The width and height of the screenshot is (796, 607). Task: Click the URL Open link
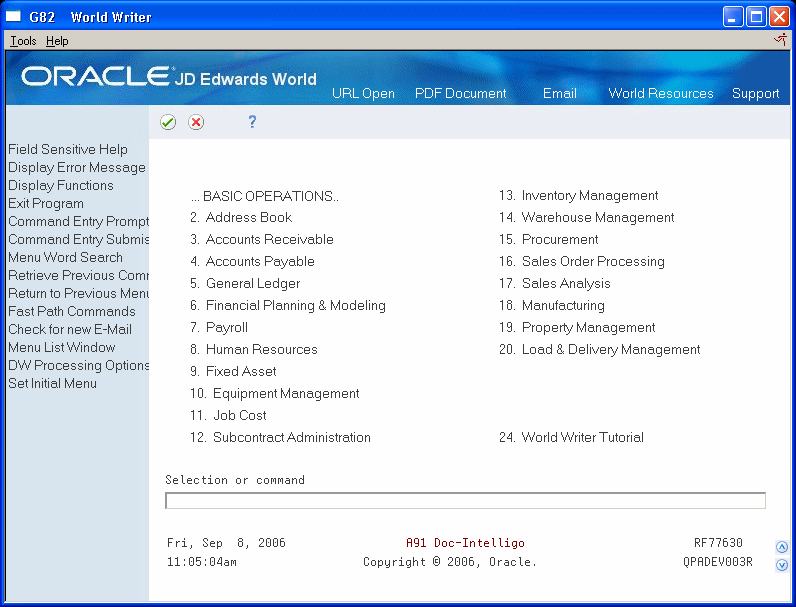[x=363, y=94]
